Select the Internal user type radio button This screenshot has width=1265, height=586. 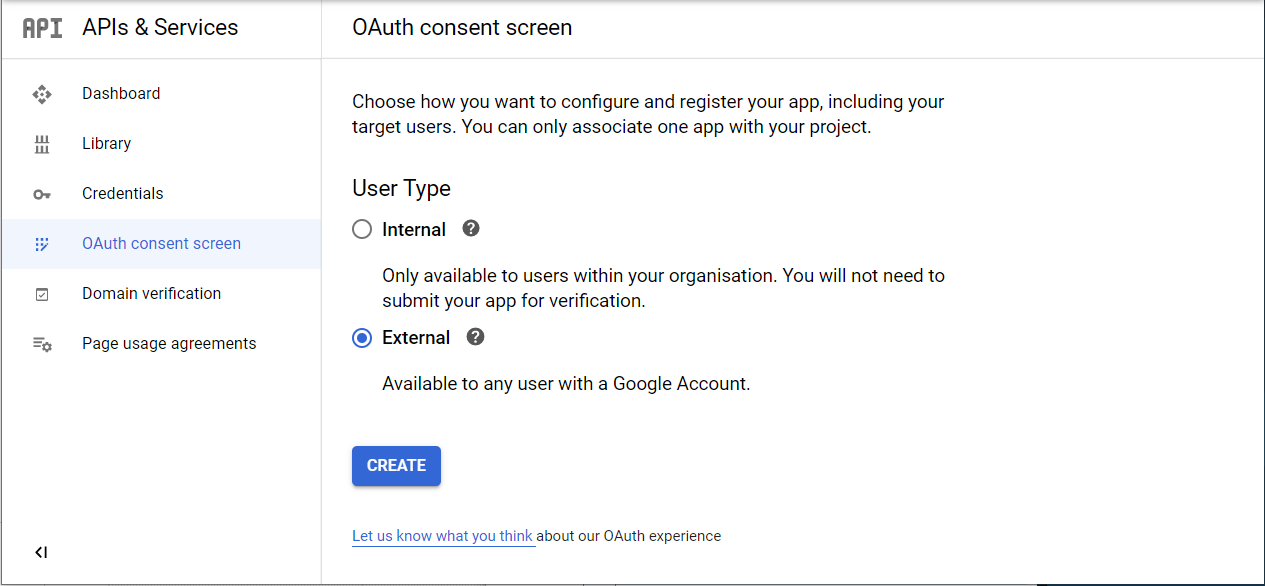tap(362, 230)
